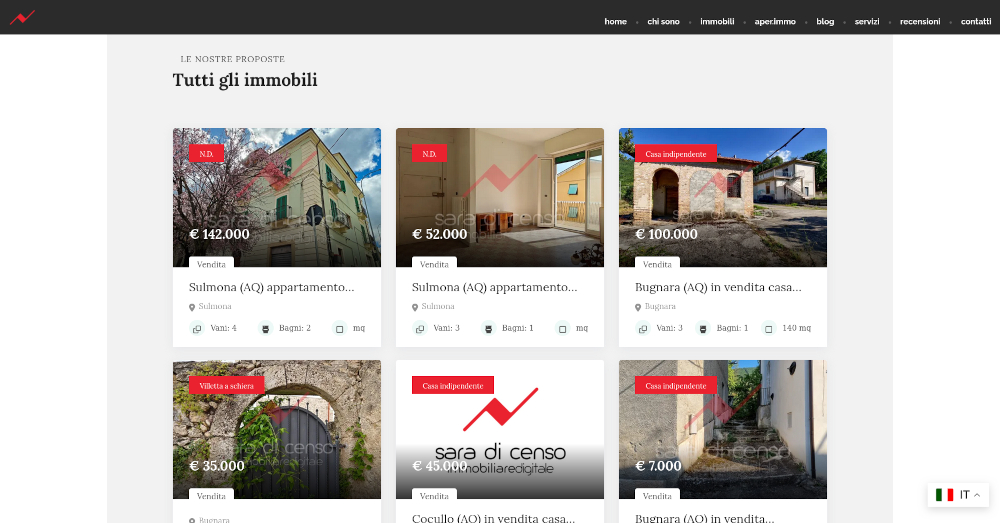Click Casa indipendente tag on €100.000 listing

point(675,154)
